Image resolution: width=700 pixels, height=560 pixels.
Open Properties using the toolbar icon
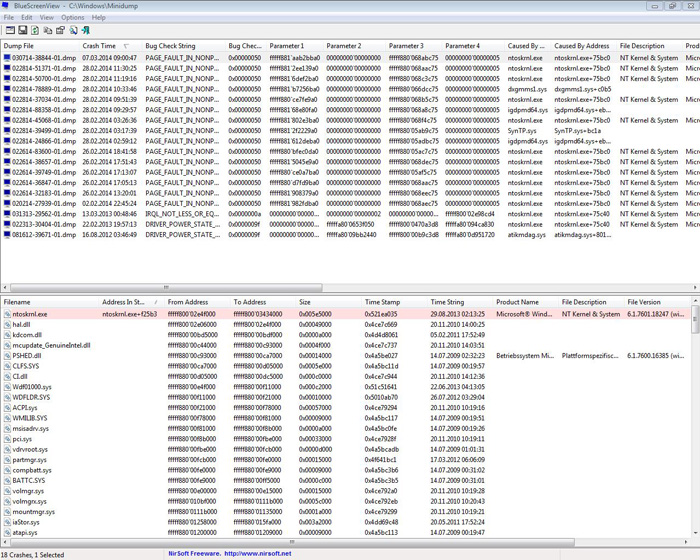click(60, 31)
